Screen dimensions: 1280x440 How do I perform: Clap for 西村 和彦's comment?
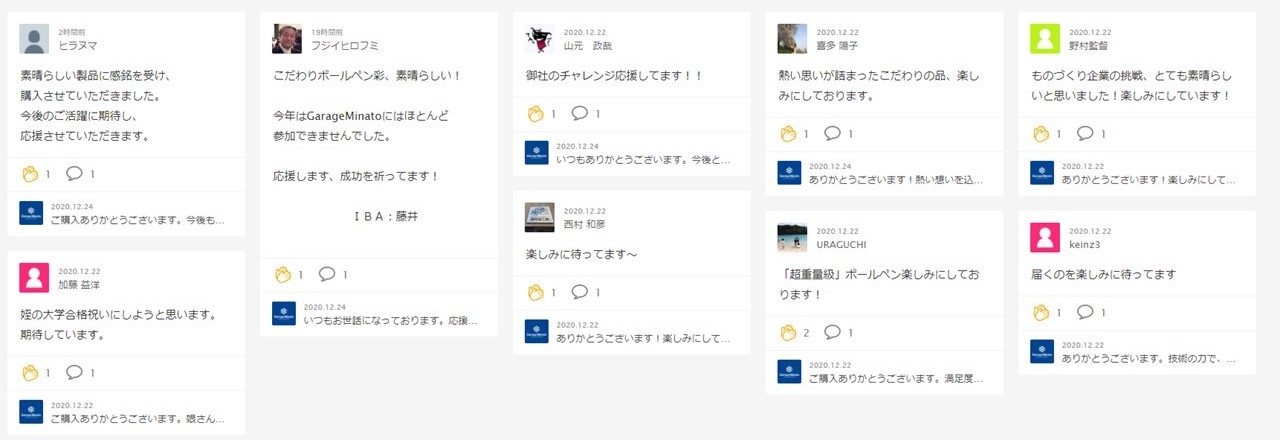pyautogui.click(x=534, y=292)
